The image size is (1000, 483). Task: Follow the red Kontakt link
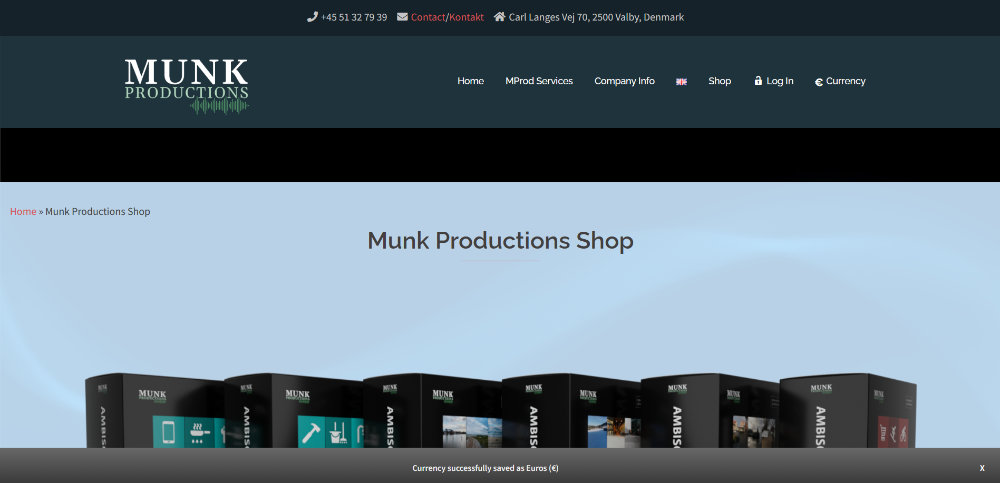(x=466, y=17)
